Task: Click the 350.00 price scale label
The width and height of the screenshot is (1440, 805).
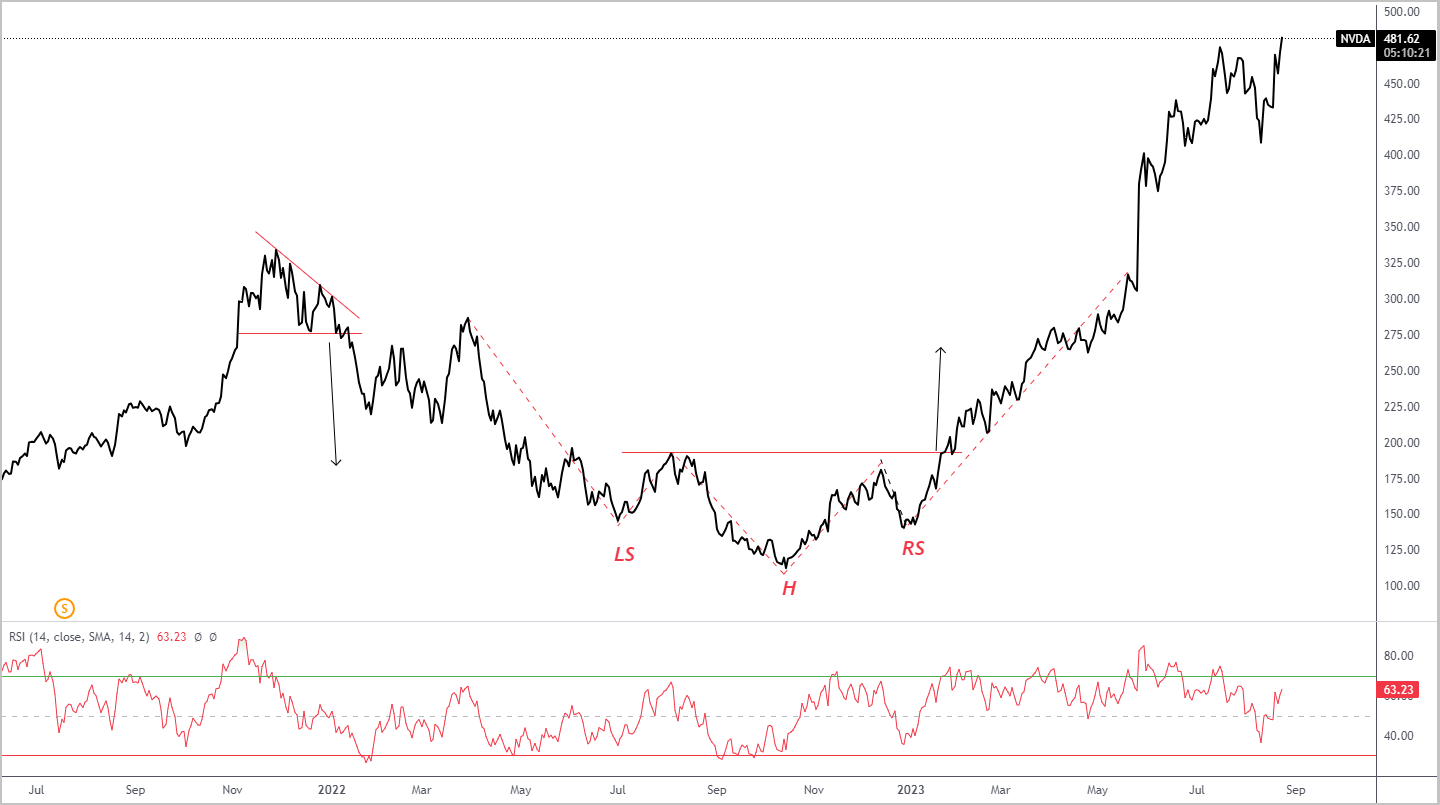Action: click(1401, 227)
